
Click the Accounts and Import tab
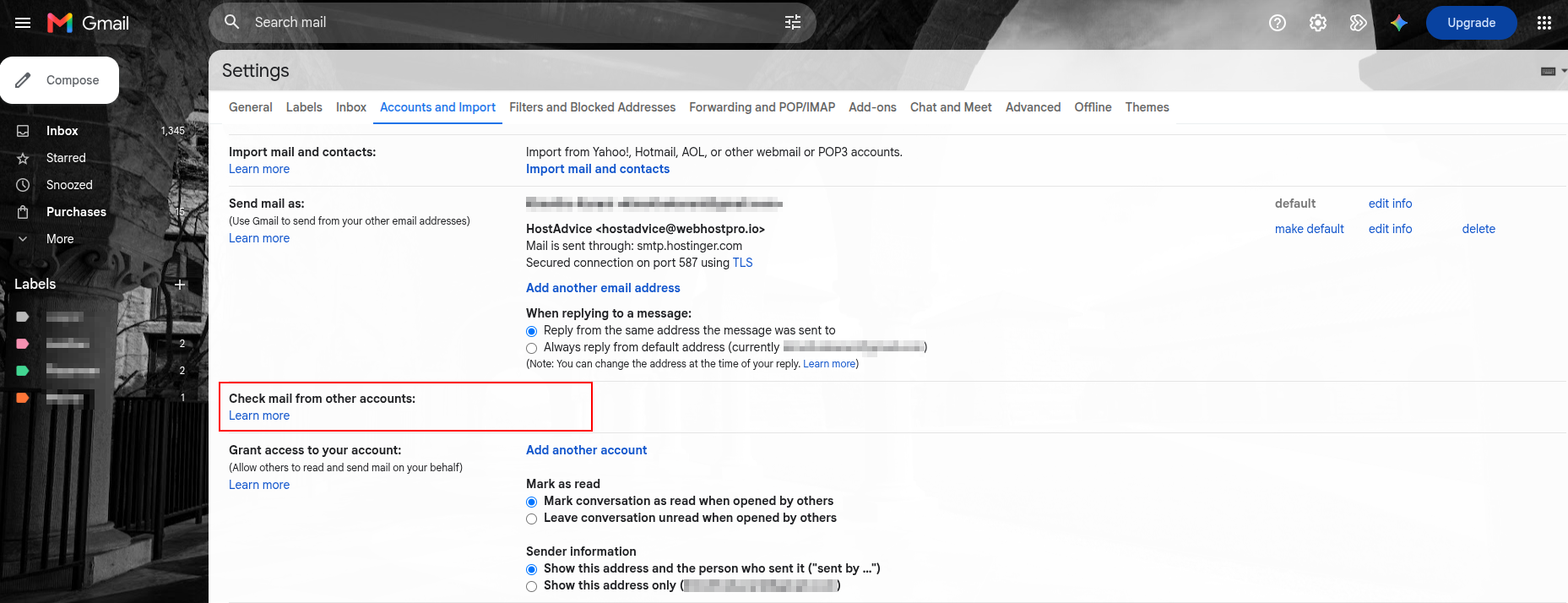437,107
